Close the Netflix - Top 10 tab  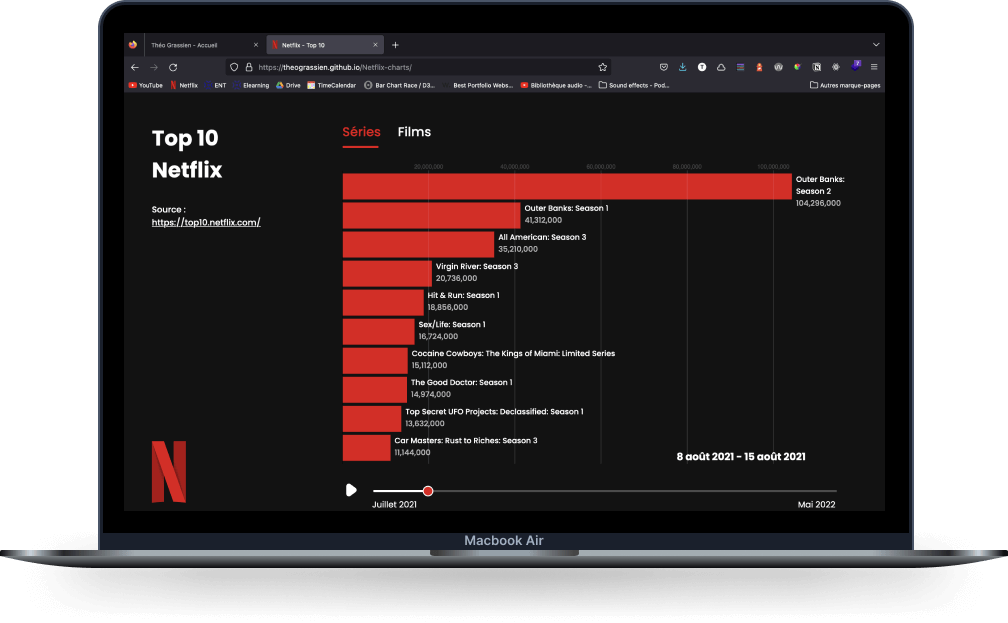coord(375,45)
